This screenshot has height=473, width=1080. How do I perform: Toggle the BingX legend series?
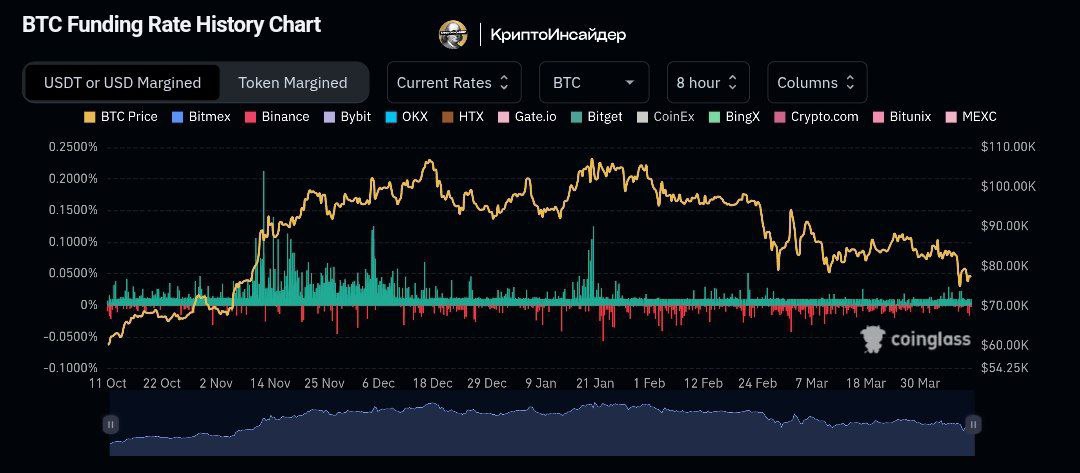(x=734, y=116)
